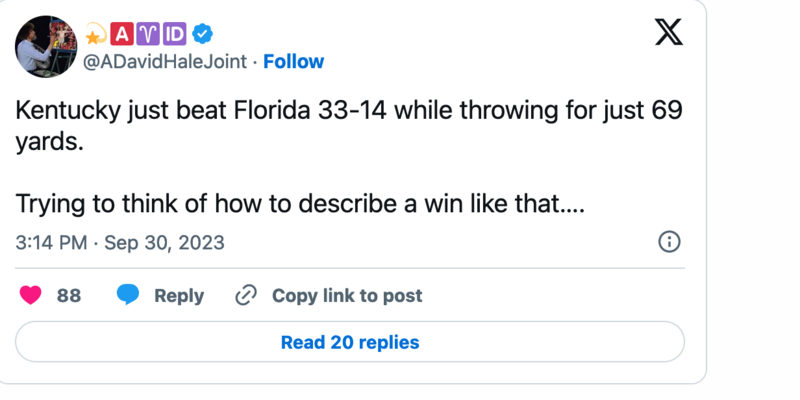Open the 3:14 PM Sep 30, 2023 timestamp

tap(120, 242)
